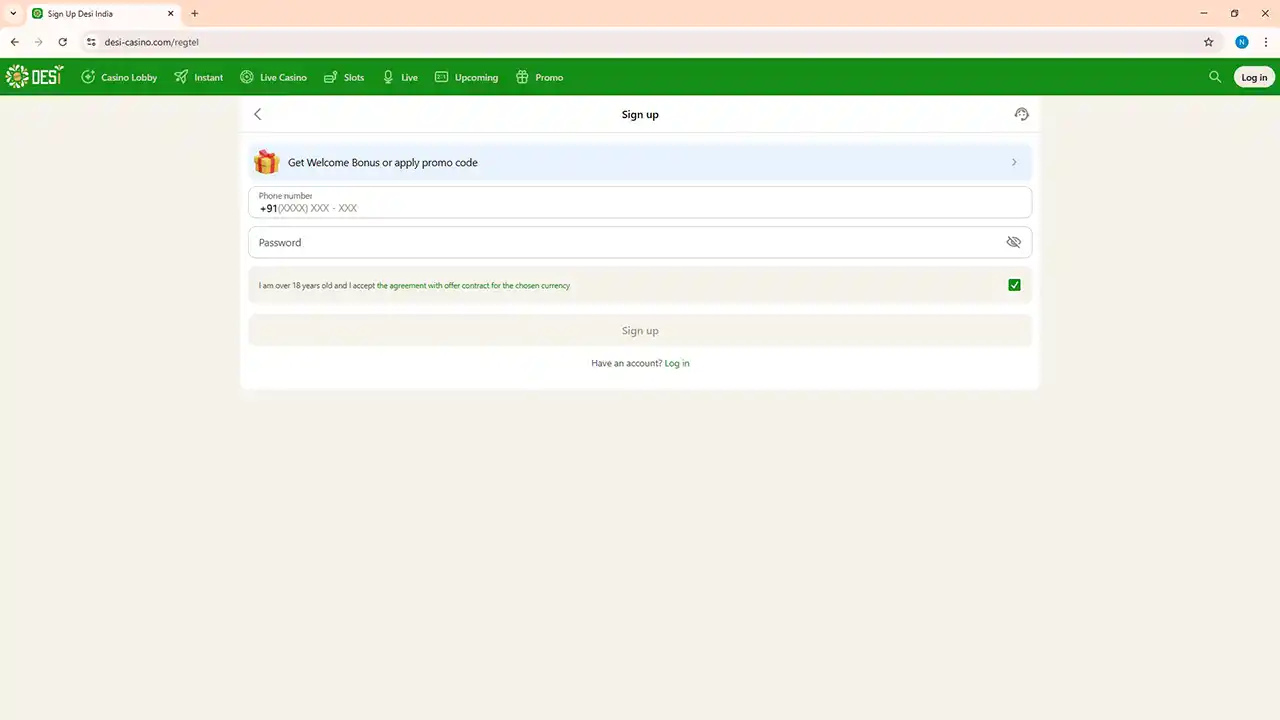Image resolution: width=1280 pixels, height=720 pixels.
Task: Click the gift box welcome bonus icon
Action: coord(266,162)
